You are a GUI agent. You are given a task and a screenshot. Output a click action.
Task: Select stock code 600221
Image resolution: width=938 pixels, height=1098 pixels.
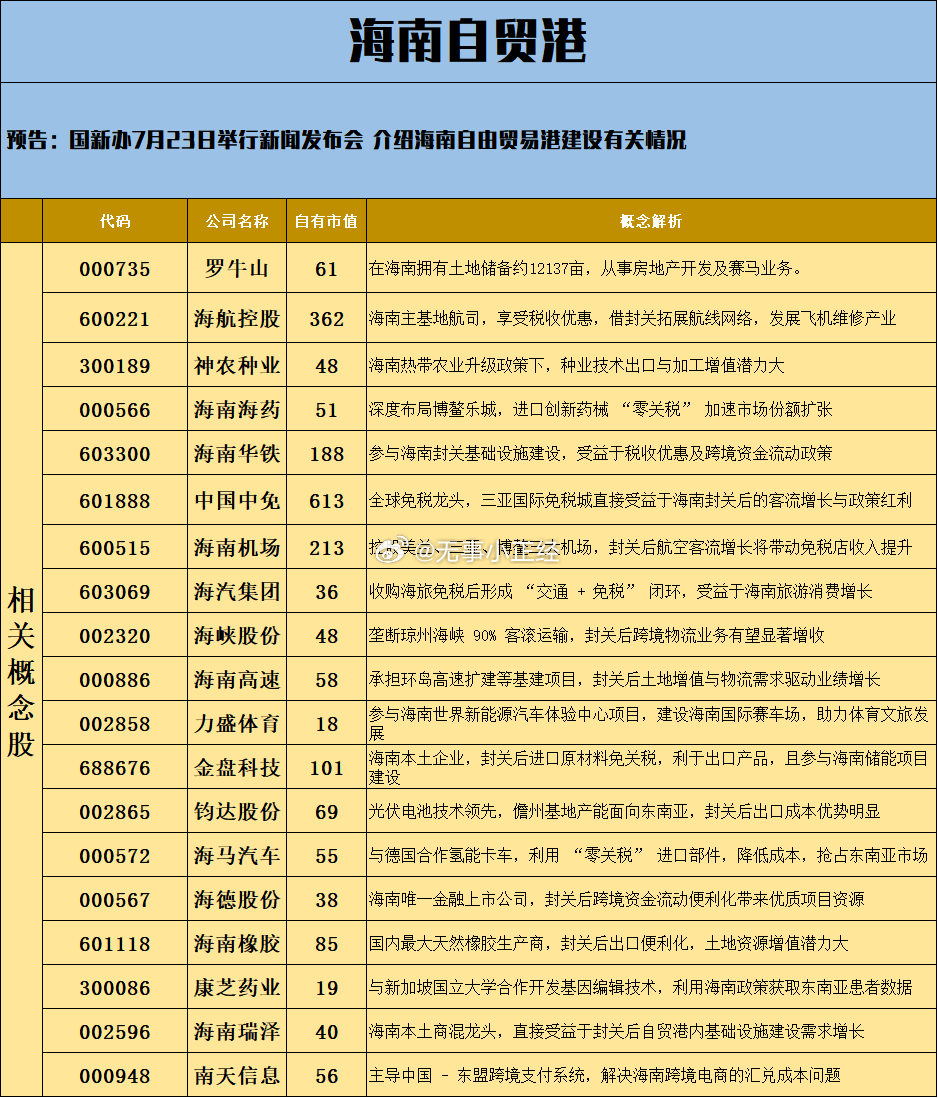point(115,319)
